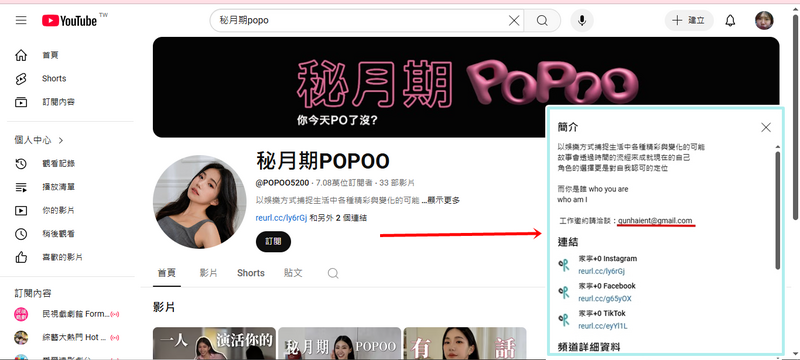Open the reurl.cc/ly6rGj link under channel name
800x360 pixels.
pos(282,218)
